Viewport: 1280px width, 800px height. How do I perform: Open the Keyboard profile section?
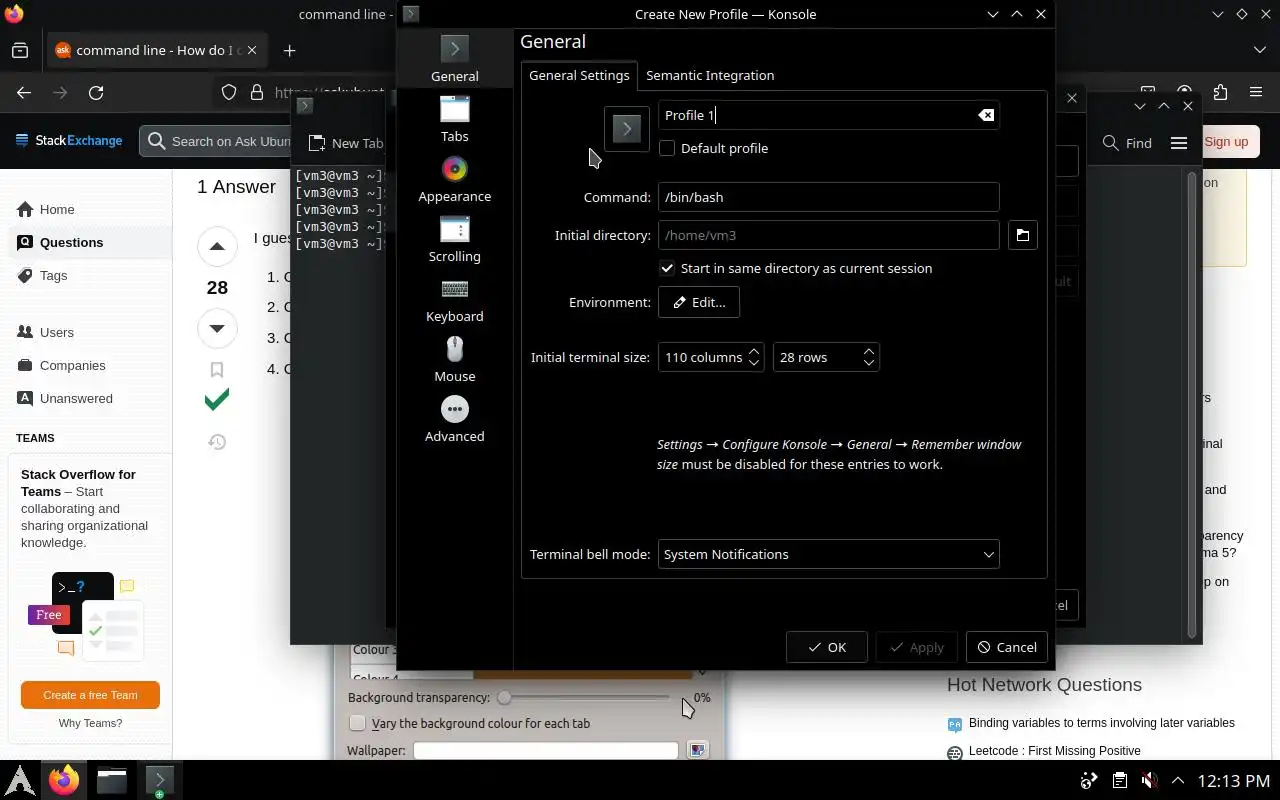(454, 299)
